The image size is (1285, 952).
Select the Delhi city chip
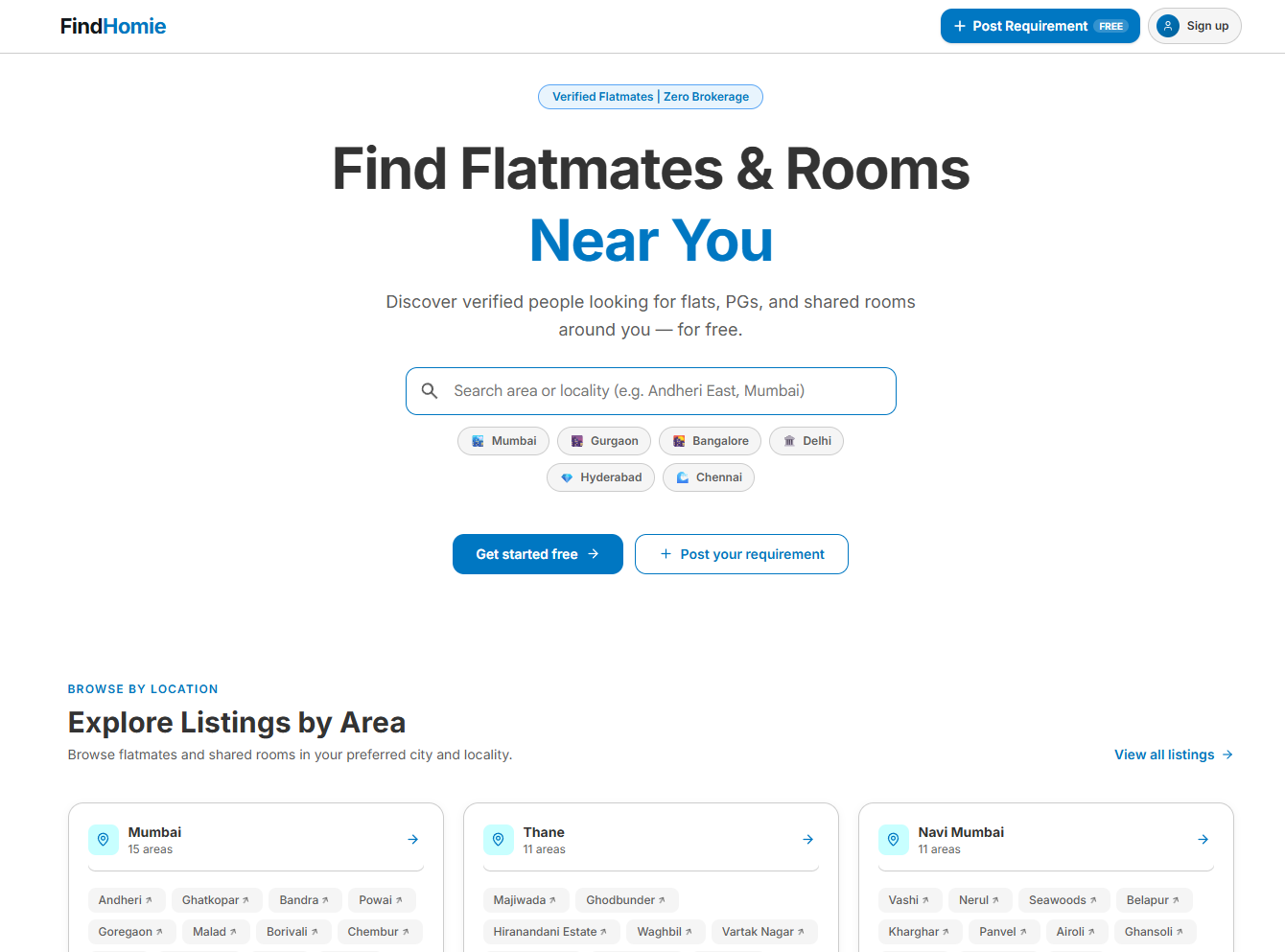[806, 441]
